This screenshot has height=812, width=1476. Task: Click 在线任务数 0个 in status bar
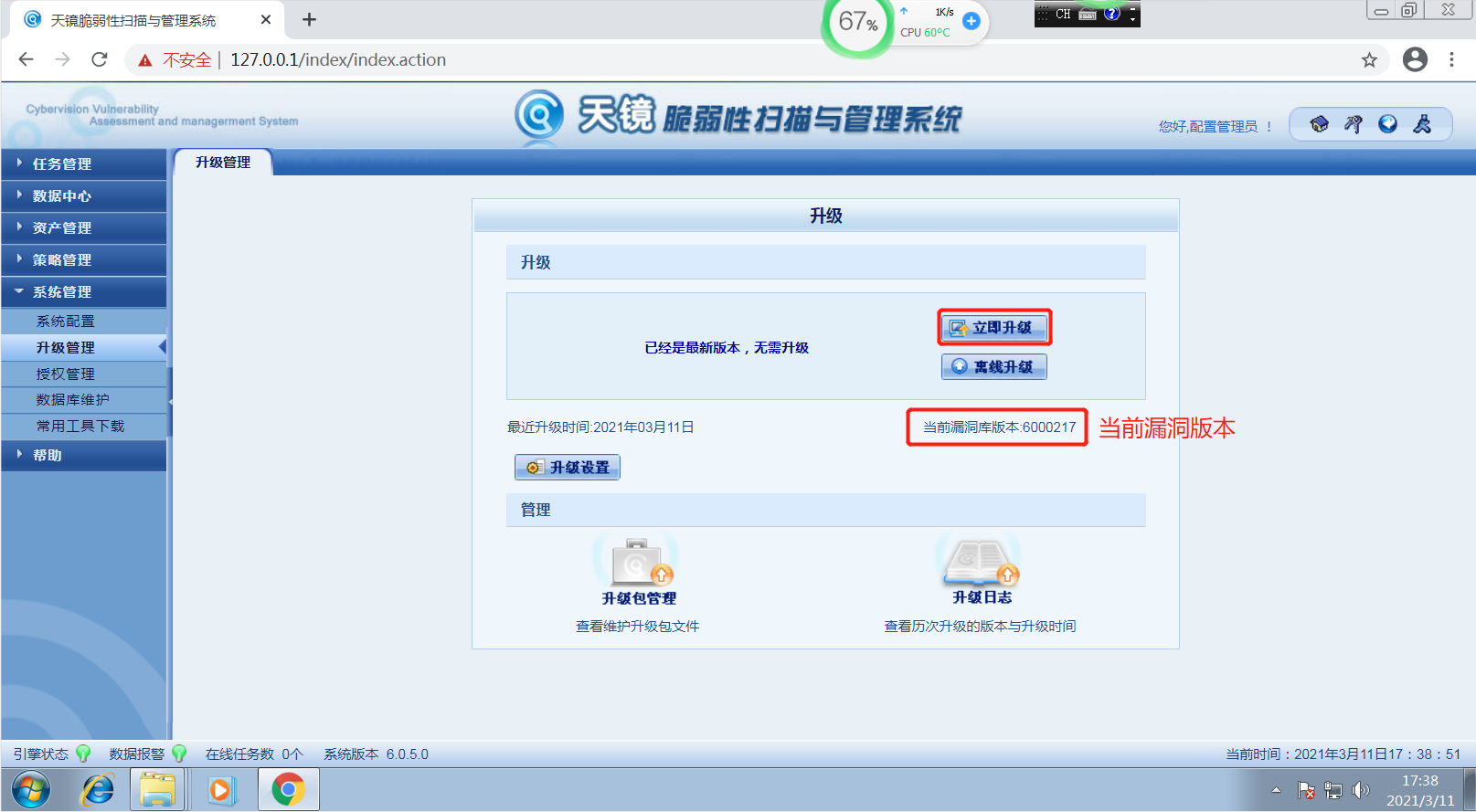point(254,754)
